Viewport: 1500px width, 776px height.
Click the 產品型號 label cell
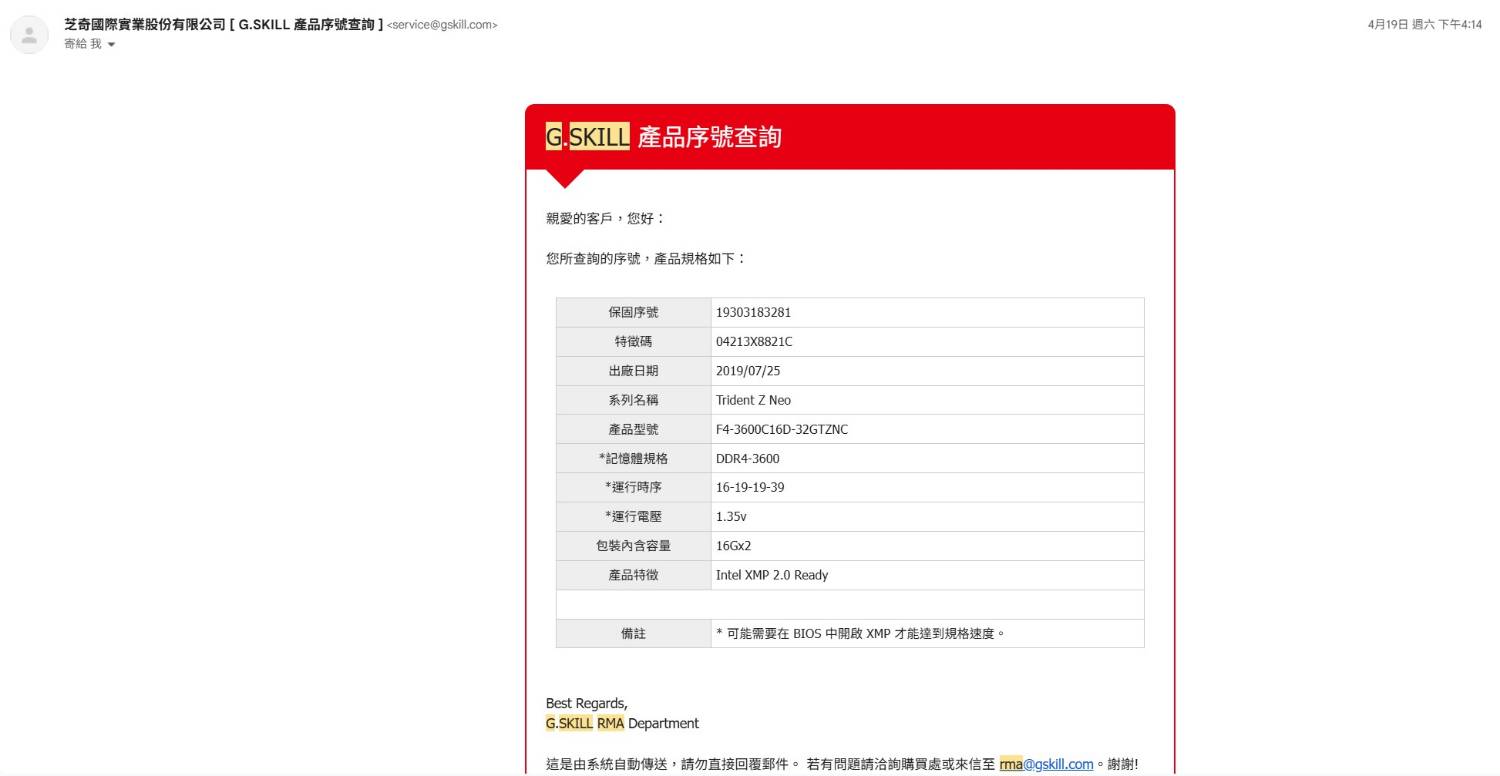634,429
